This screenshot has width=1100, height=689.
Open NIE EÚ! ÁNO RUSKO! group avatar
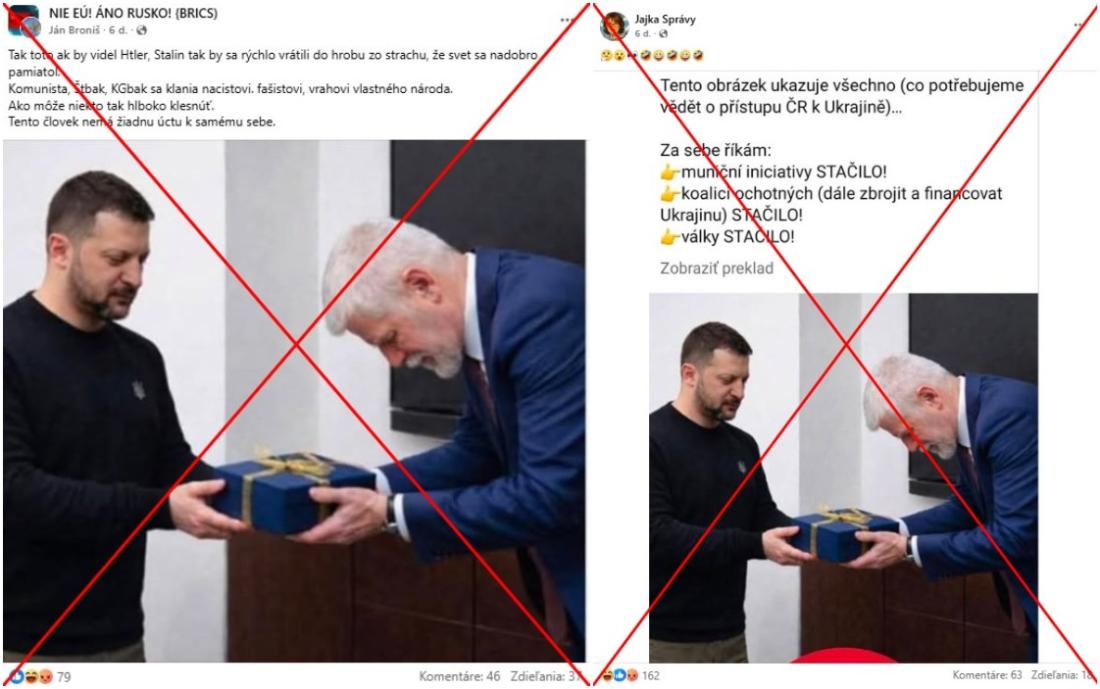(23, 21)
